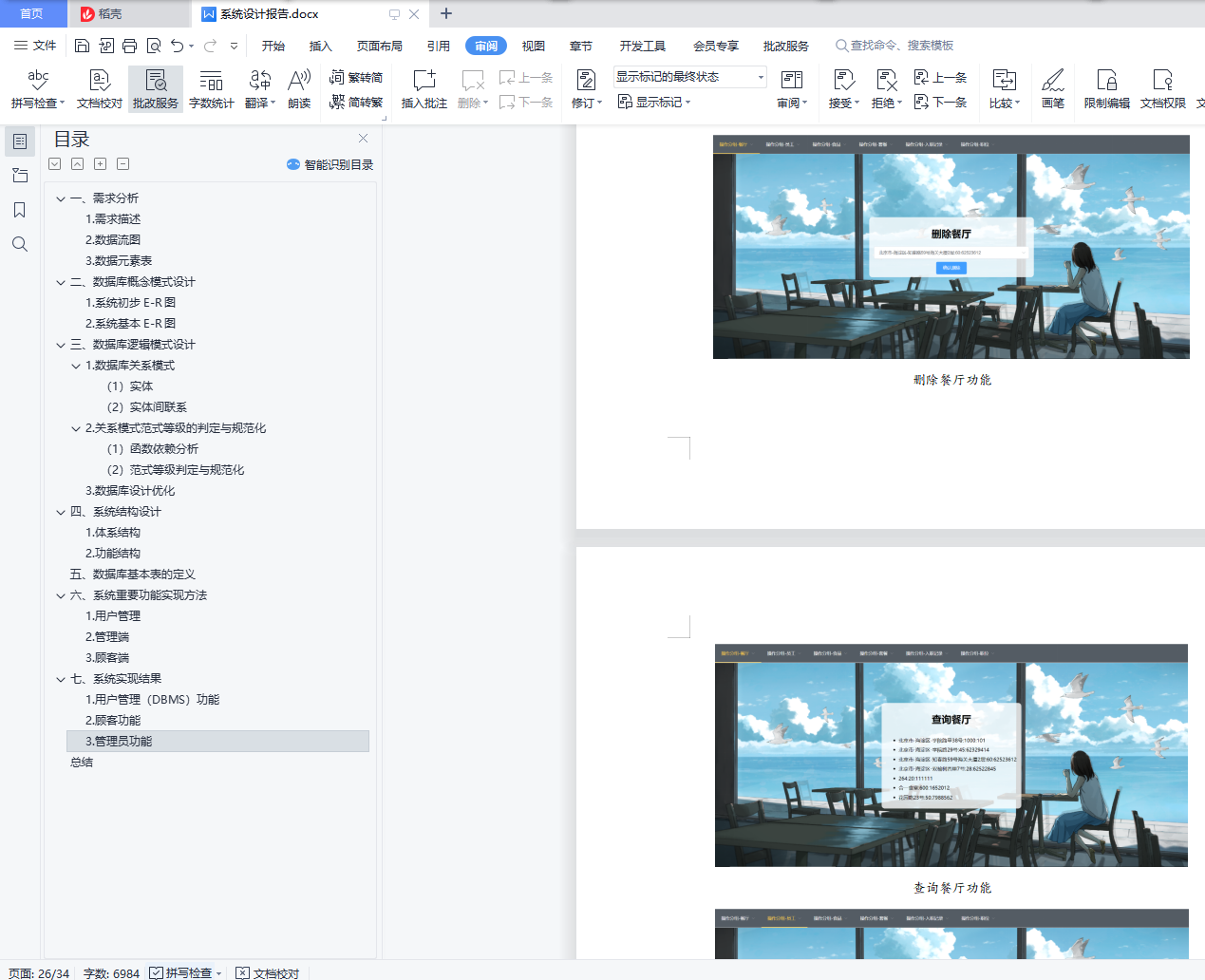
Task: Click 页面: 26/34 page indicator
Action: (39, 973)
